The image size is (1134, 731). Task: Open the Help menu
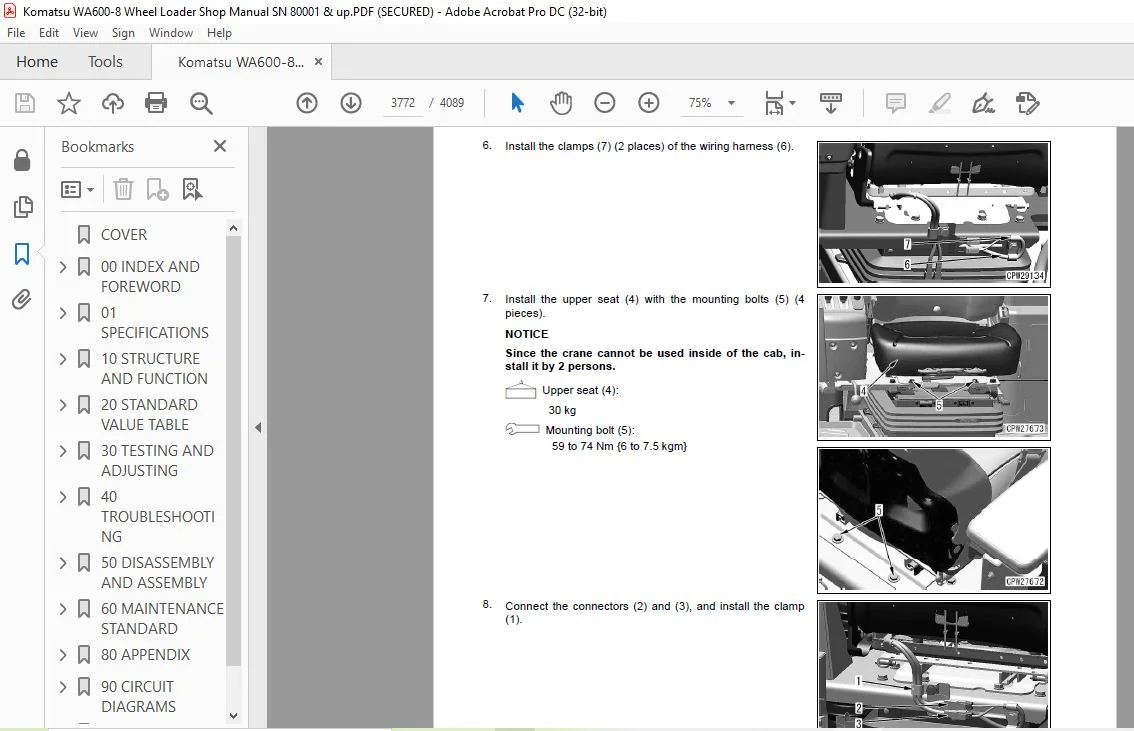pos(219,33)
